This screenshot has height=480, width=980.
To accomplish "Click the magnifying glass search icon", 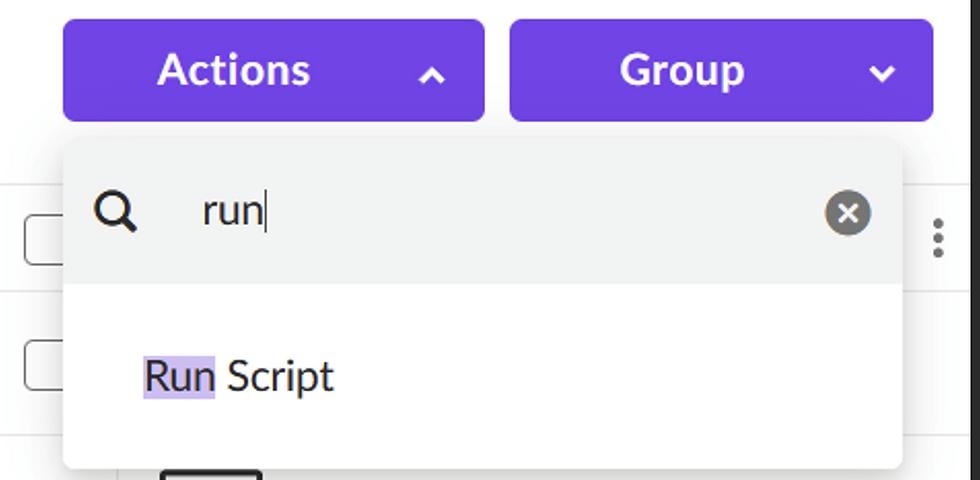I will pyautogui.click(x=115, y=212).
